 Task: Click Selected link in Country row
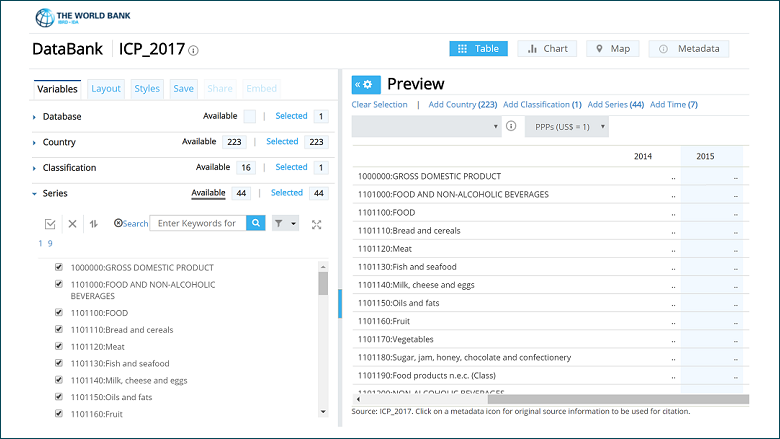(282, 142)
